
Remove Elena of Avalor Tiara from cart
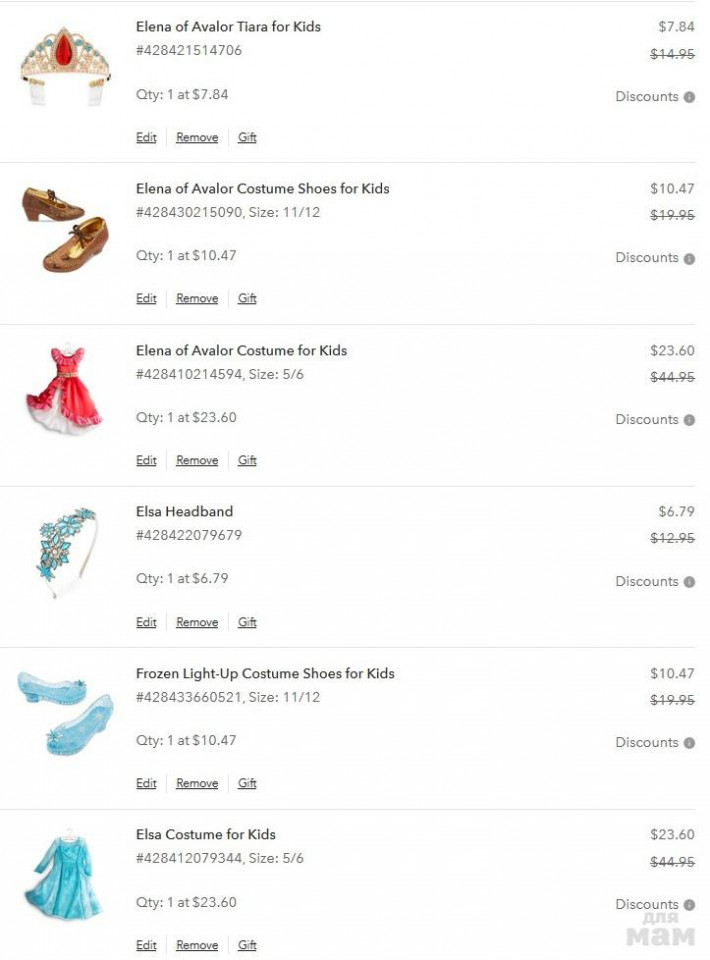tap(197, 138)
